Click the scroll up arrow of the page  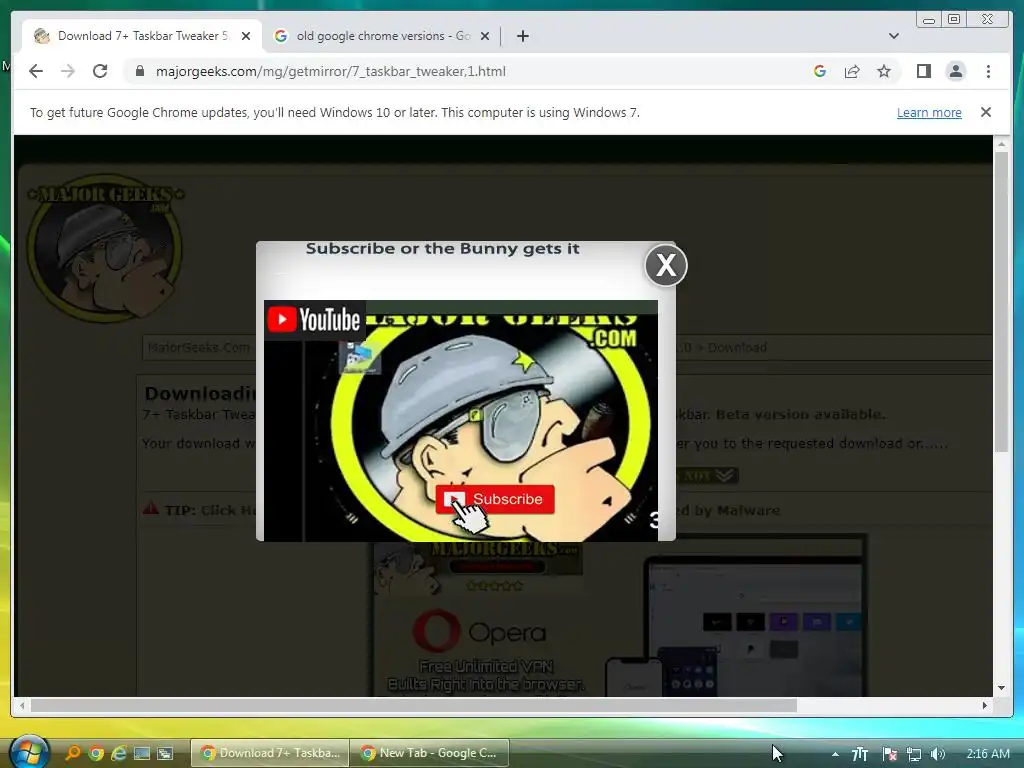[x=1001, y=143]
